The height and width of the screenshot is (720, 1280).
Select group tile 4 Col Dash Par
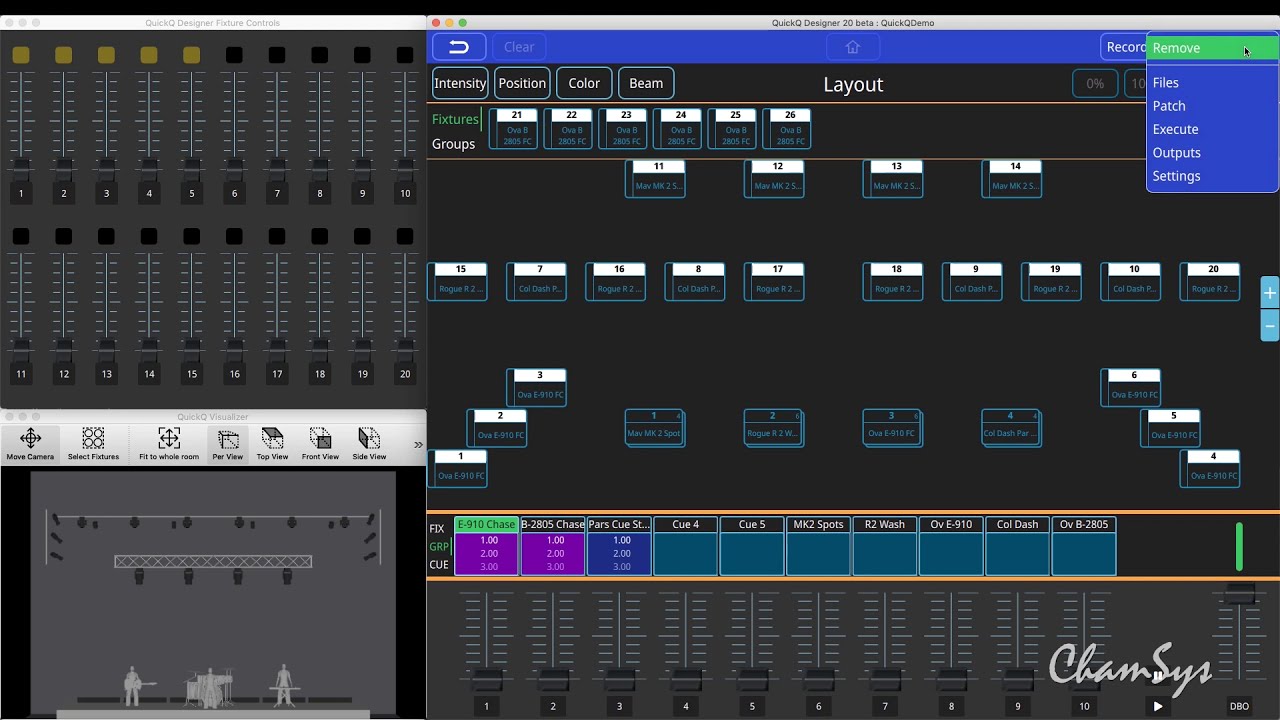pyautogui.click(x=1011, y=427)
